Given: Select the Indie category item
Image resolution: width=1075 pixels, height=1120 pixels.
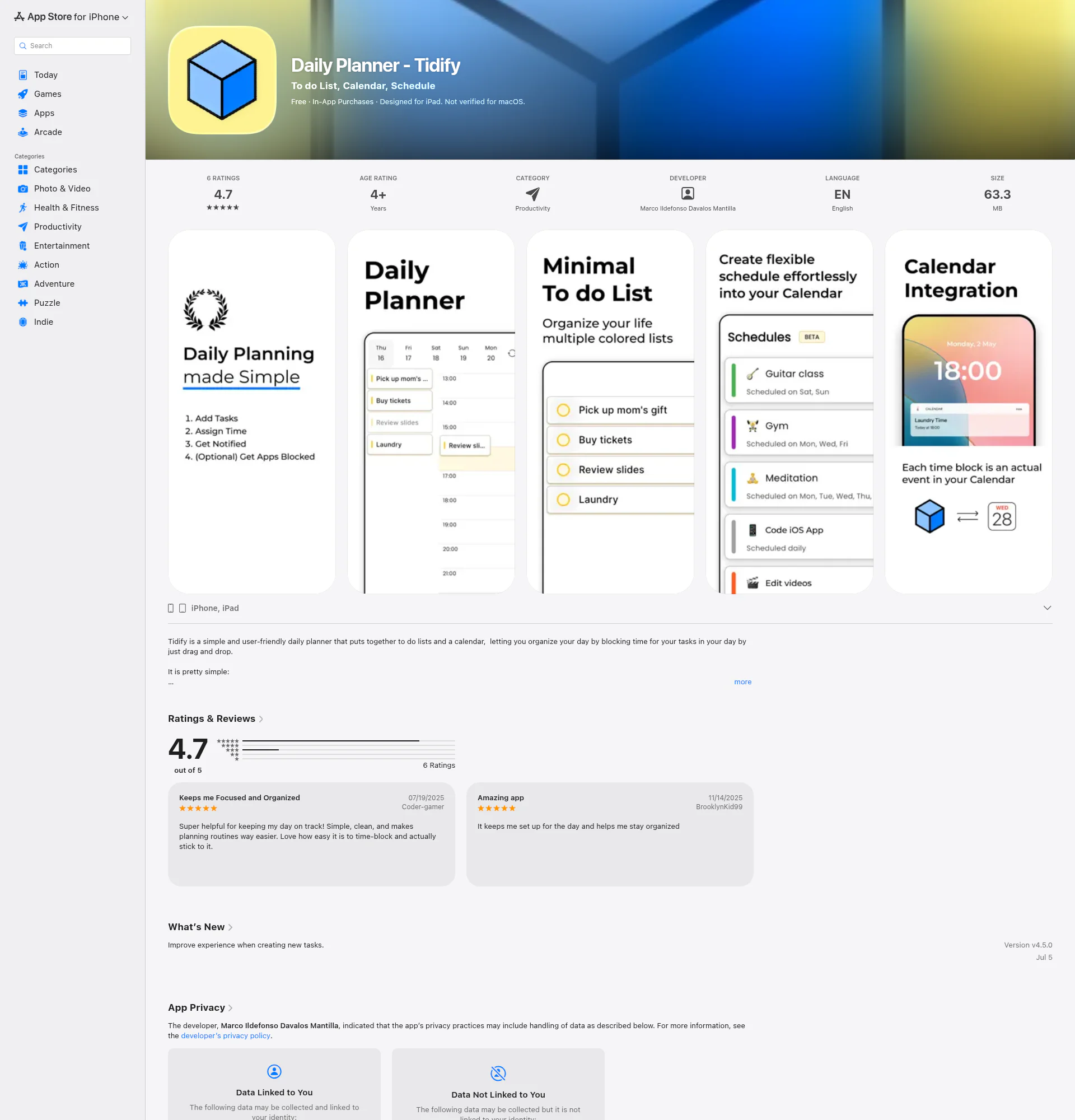Looking at the screenshot, I should point(73,321).
